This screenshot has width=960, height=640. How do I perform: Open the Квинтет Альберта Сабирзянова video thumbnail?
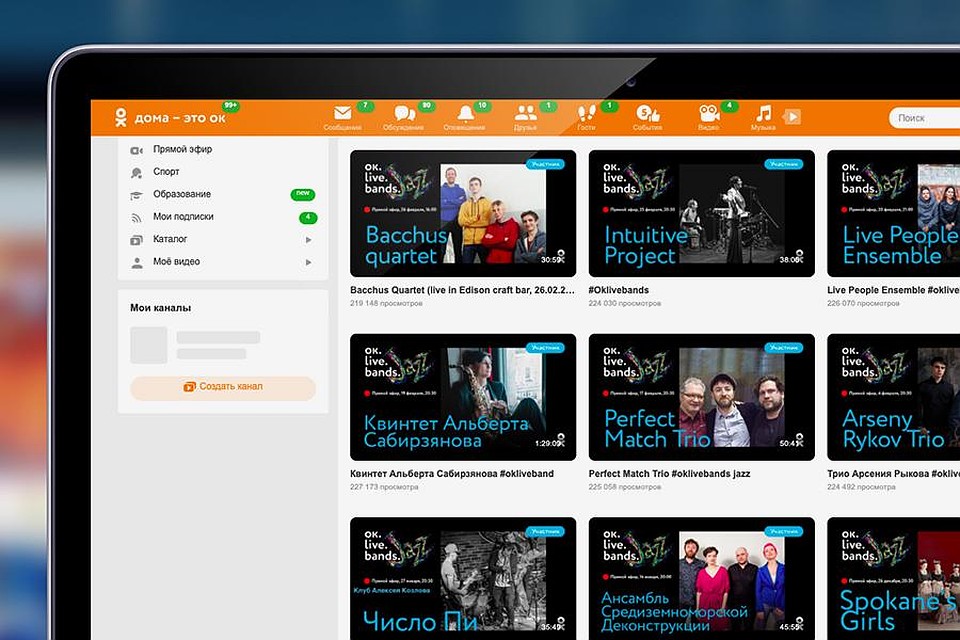click(463, 397)
